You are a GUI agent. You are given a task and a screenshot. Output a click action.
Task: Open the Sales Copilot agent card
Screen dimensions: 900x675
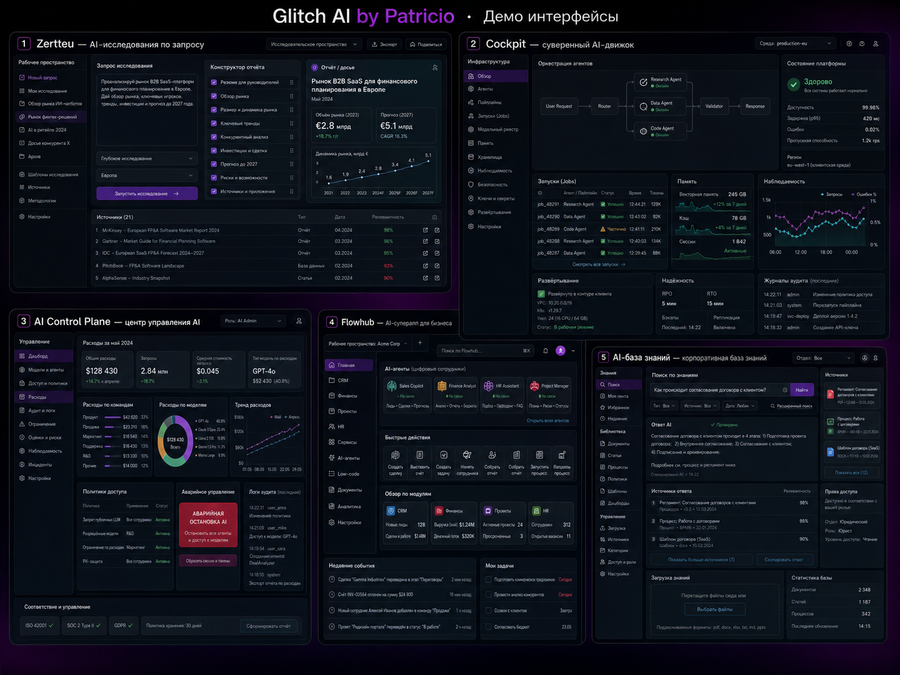(408, 394)
